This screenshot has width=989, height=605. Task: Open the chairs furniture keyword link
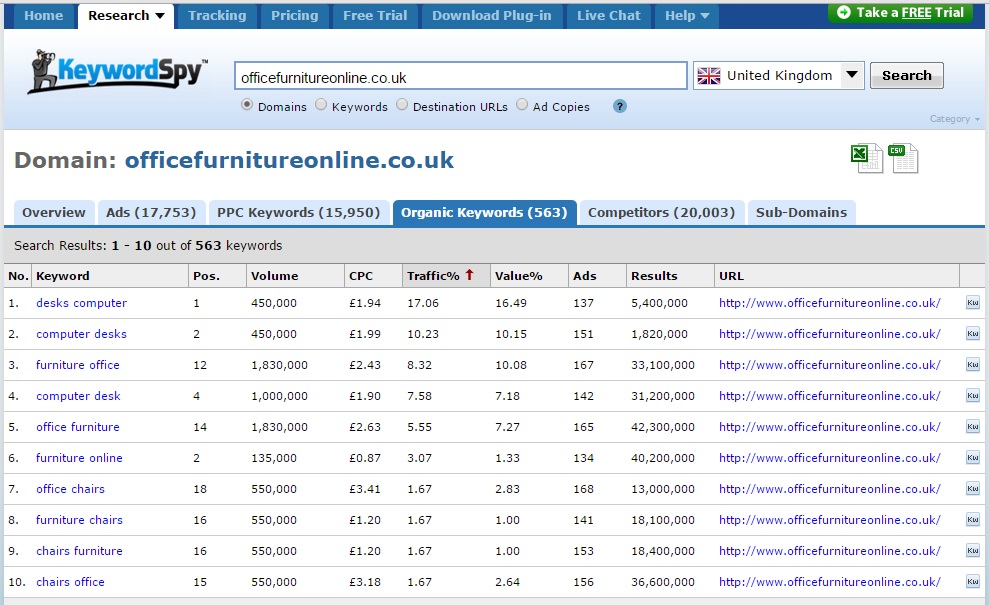pos(79,550)
